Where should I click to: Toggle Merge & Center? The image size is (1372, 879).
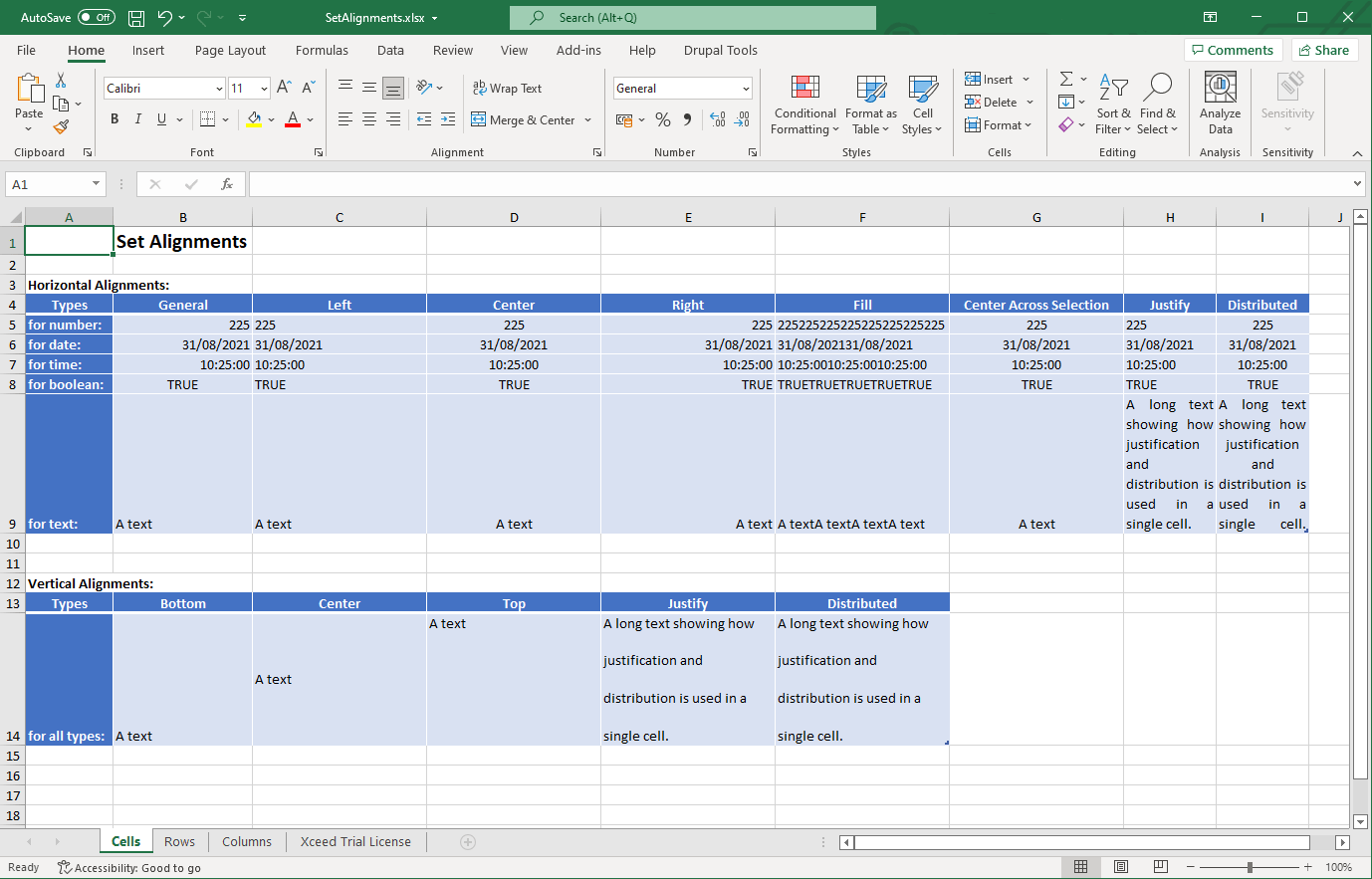click(x=524, y=119)
